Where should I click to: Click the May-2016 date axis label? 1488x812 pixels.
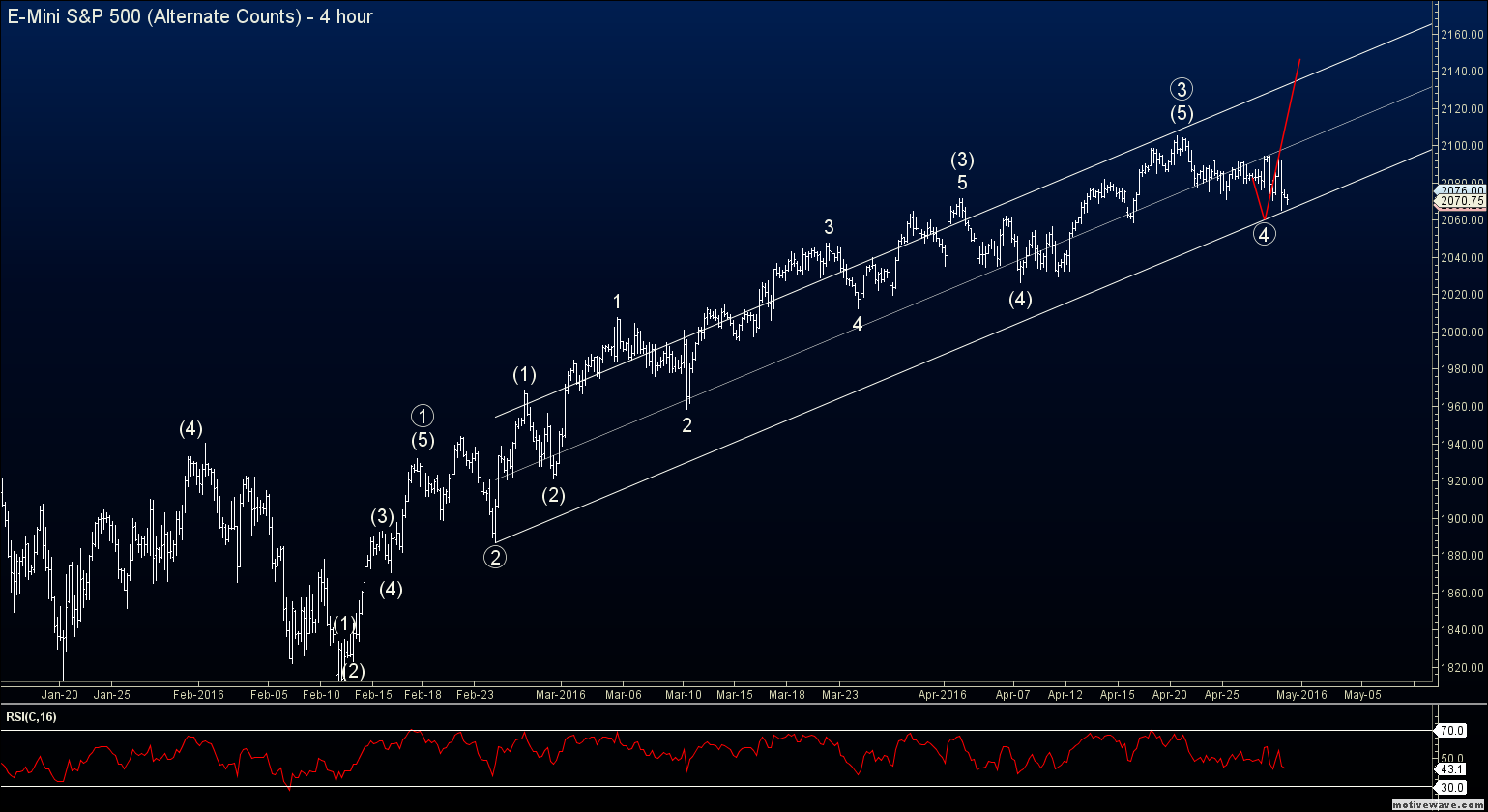[x=1300, y=694]
